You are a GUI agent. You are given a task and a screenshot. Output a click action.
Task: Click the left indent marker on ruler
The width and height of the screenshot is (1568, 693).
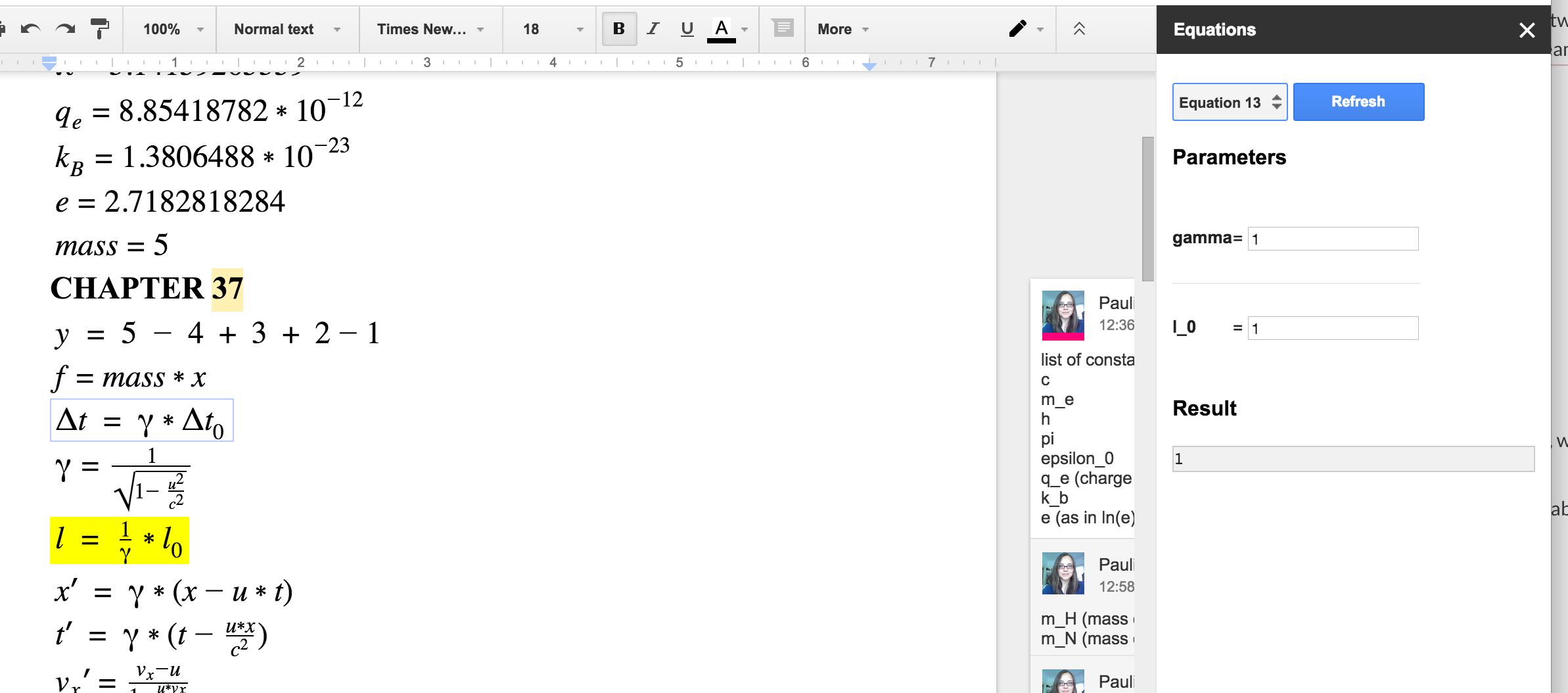[x=49, y=64]
